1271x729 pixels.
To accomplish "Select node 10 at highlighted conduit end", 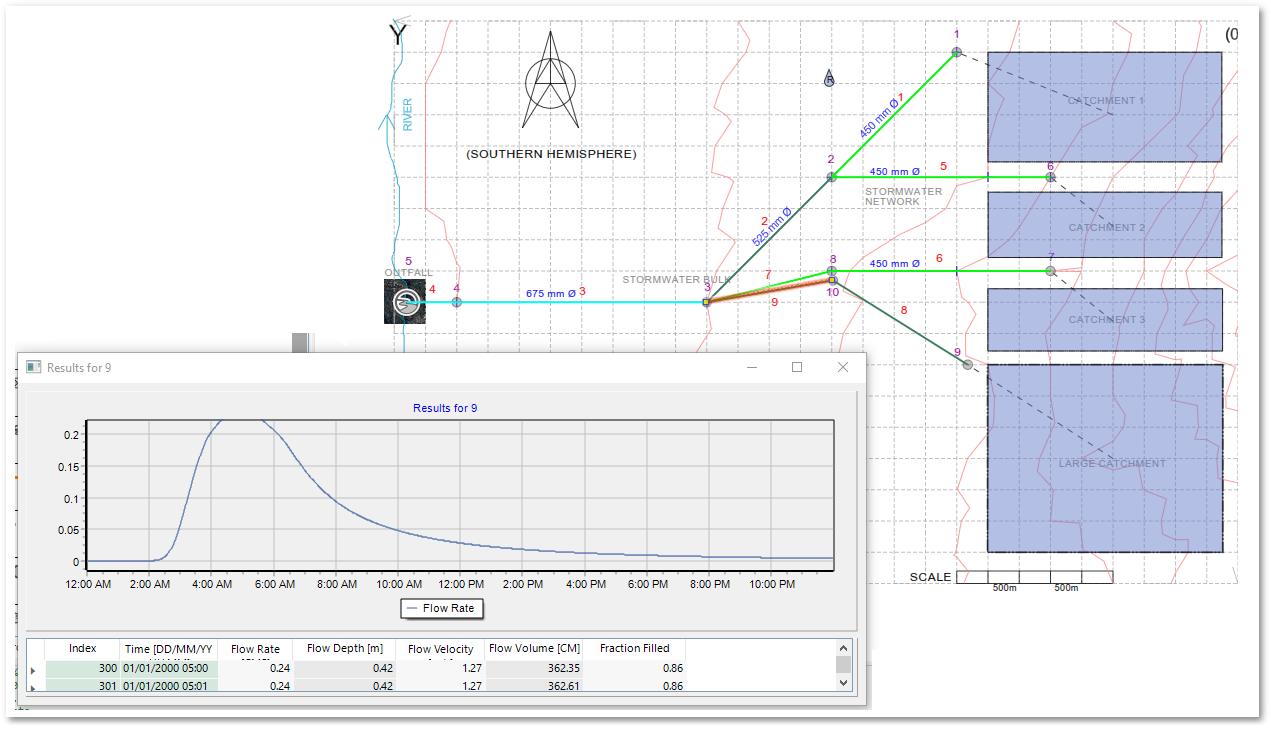I will [x=832, y=281].
